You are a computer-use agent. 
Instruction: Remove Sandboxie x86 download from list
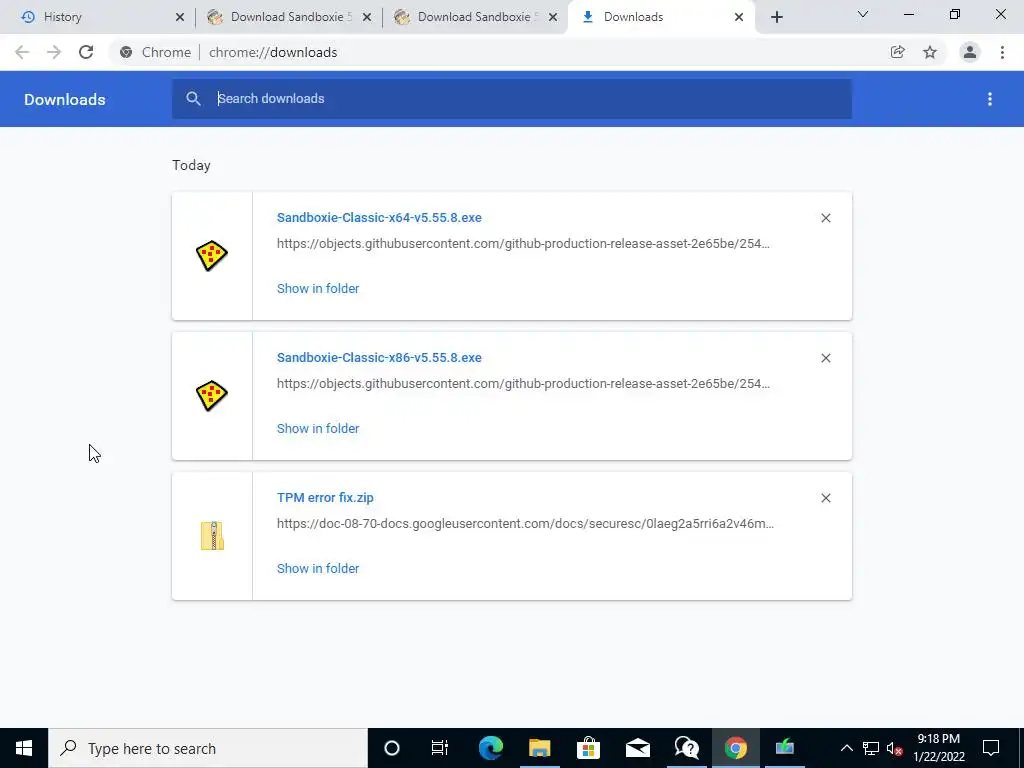pyautogui.click(x=825, y=358)
